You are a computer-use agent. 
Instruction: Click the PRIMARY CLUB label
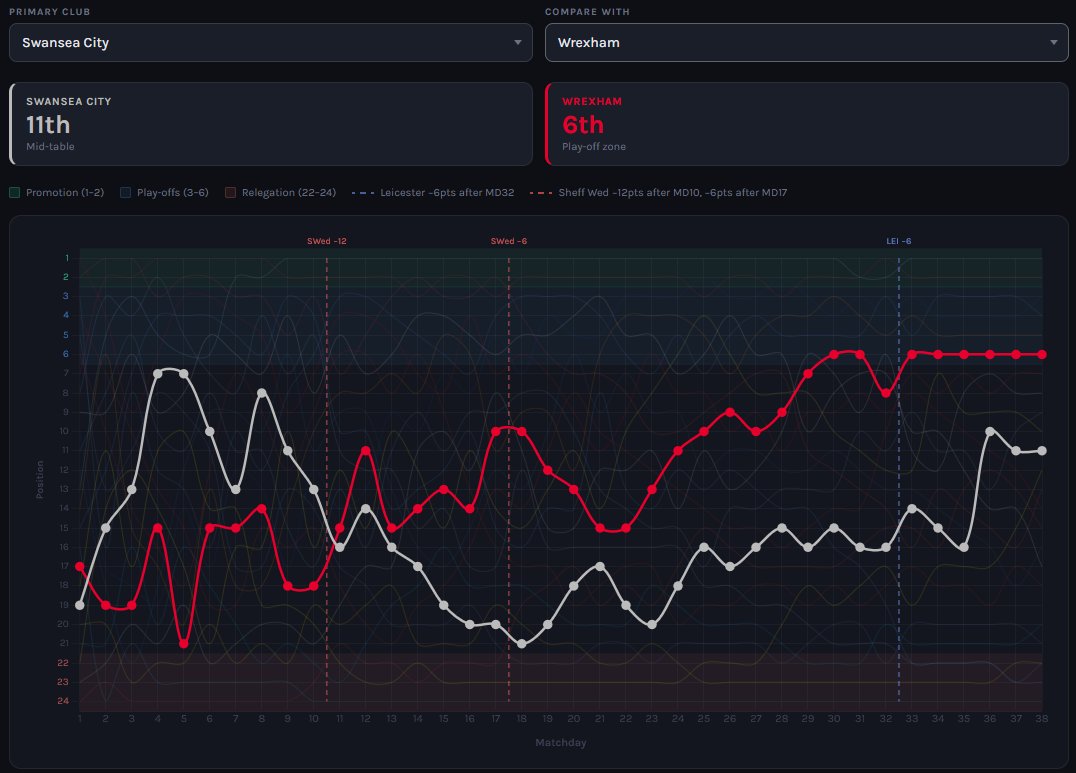(49, 12)
